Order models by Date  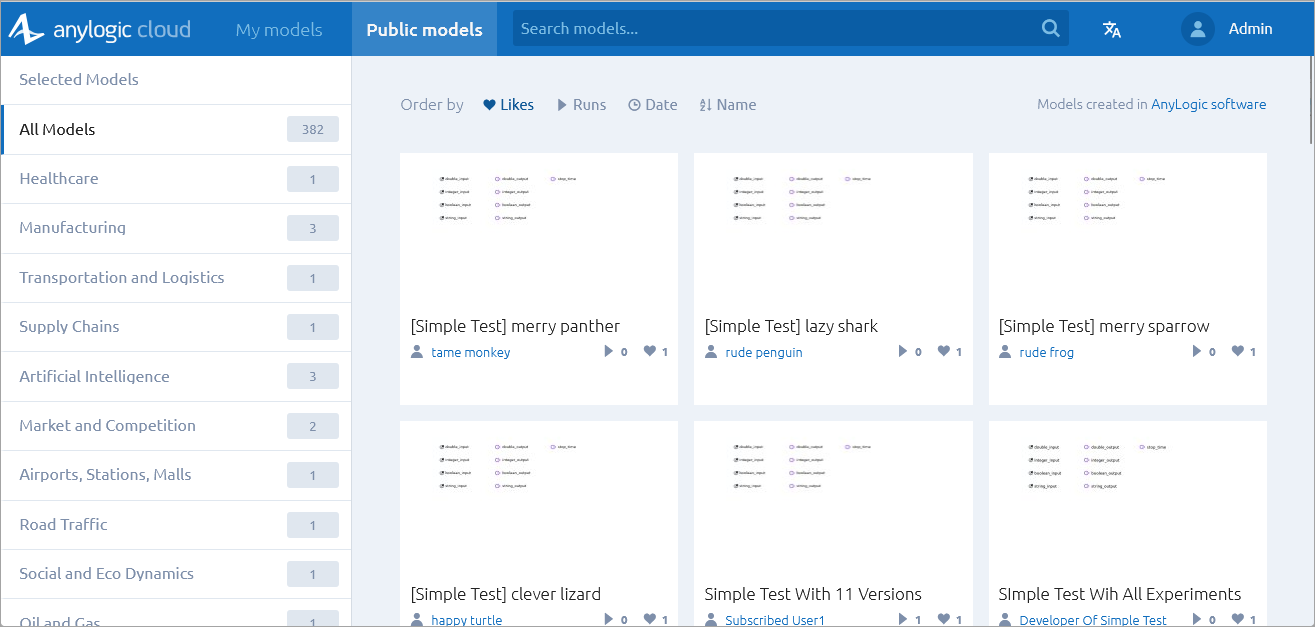653,105
